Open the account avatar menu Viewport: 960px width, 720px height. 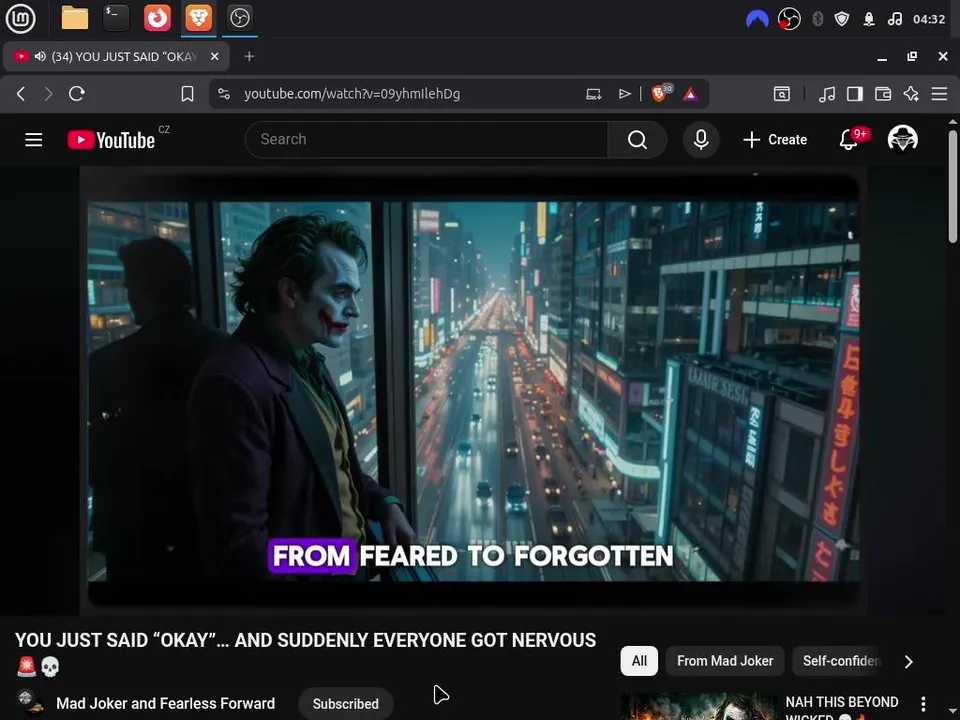pyautogui.click(x=902, y=139)
